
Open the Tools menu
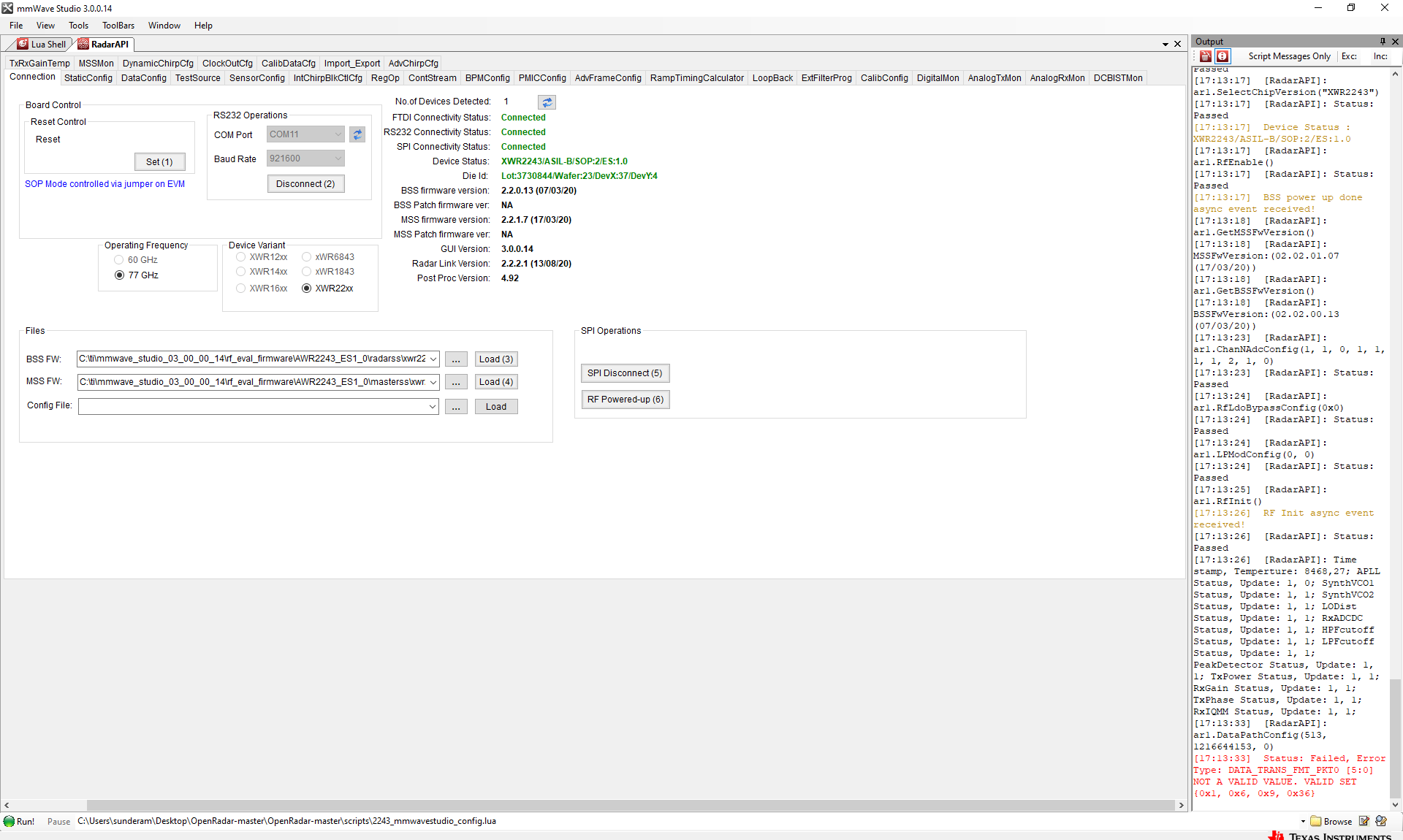[78, 26]
